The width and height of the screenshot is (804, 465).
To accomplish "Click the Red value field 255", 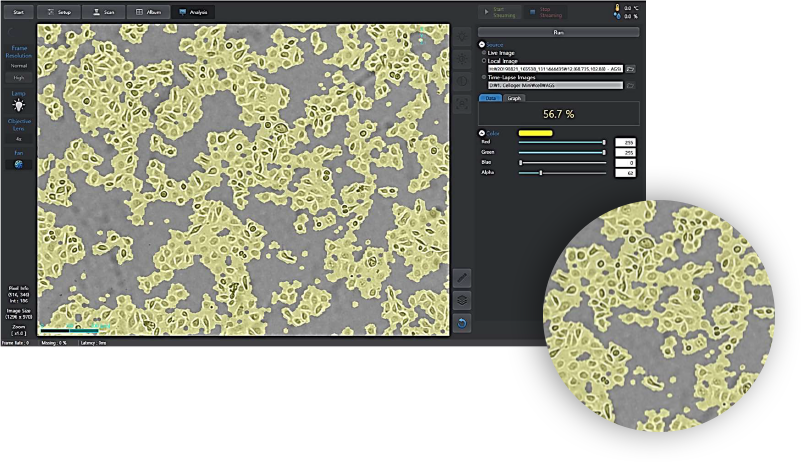I will coord(625,143).
